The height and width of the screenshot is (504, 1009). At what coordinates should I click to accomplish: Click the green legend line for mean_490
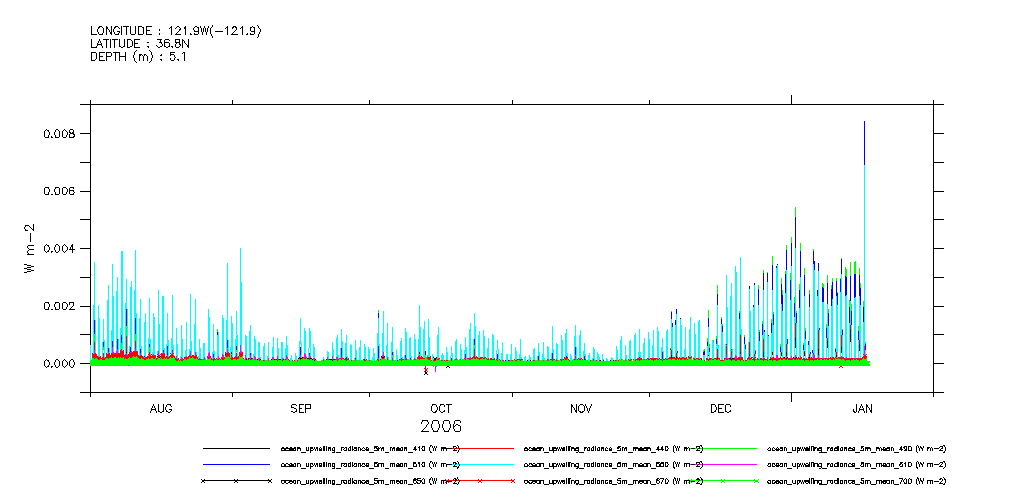coord(723,449)
